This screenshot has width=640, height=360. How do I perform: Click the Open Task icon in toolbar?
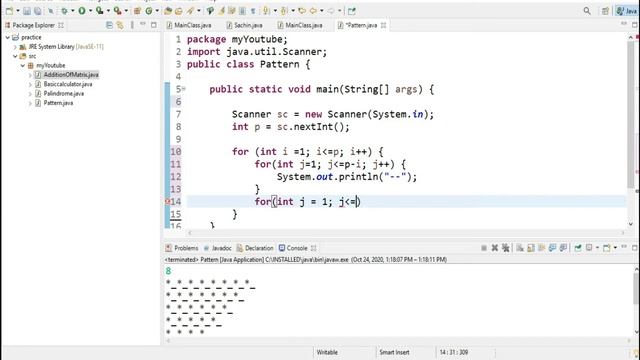[x=179, y=11]
